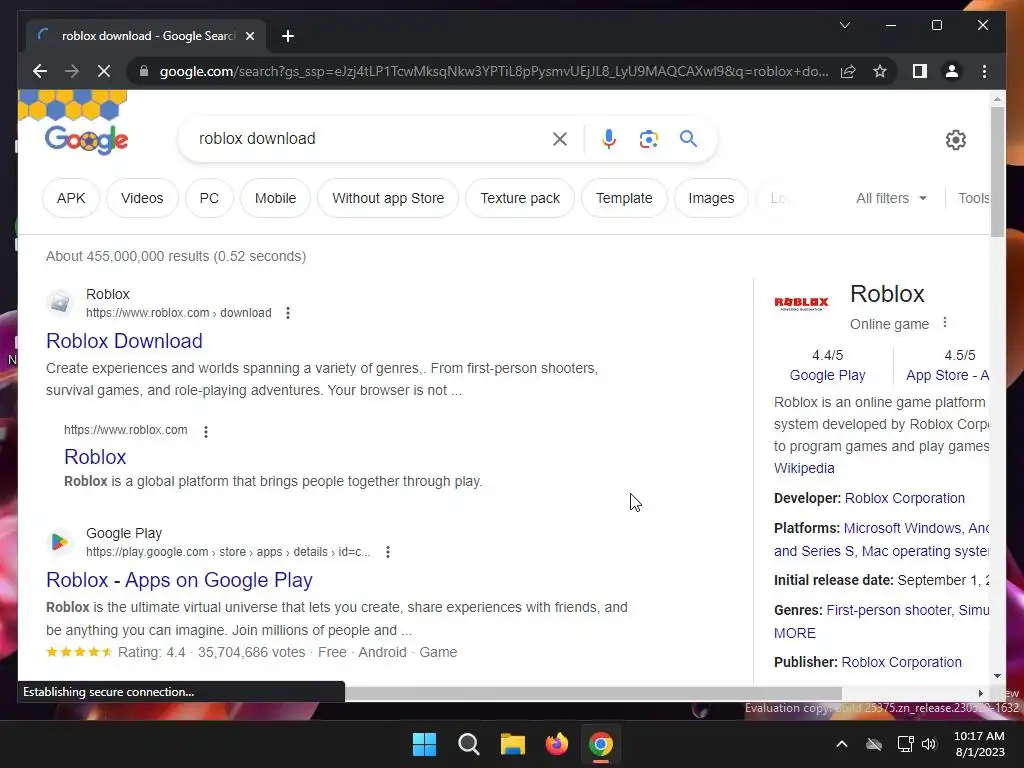Clear the search box with the X
The width and height of the screenshot is (1024, 768).
tap(560, 138)
